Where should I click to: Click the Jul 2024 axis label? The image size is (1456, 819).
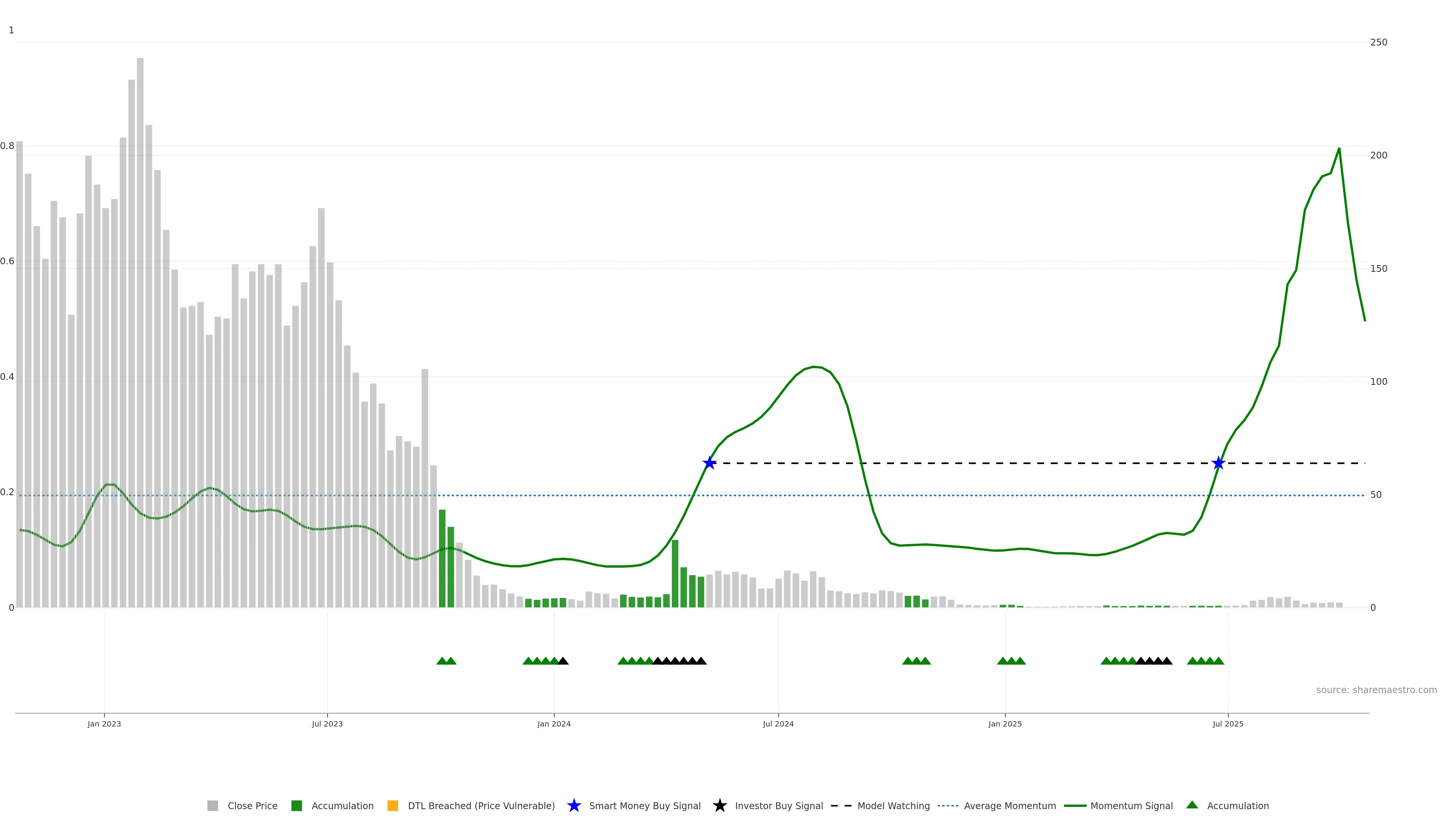(x=778, y=723)
